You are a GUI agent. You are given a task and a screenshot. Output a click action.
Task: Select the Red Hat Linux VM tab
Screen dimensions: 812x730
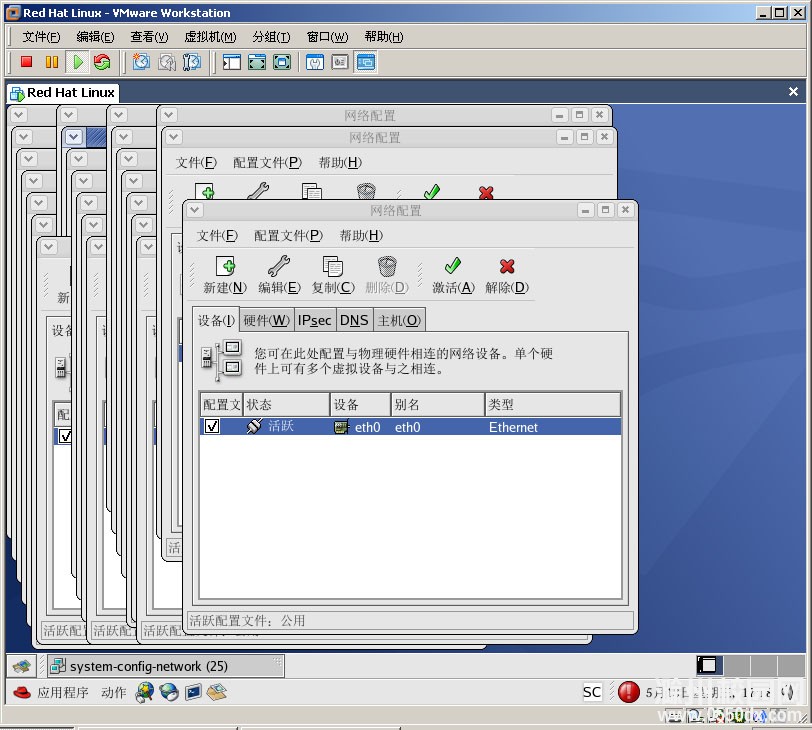click(63, 93)
